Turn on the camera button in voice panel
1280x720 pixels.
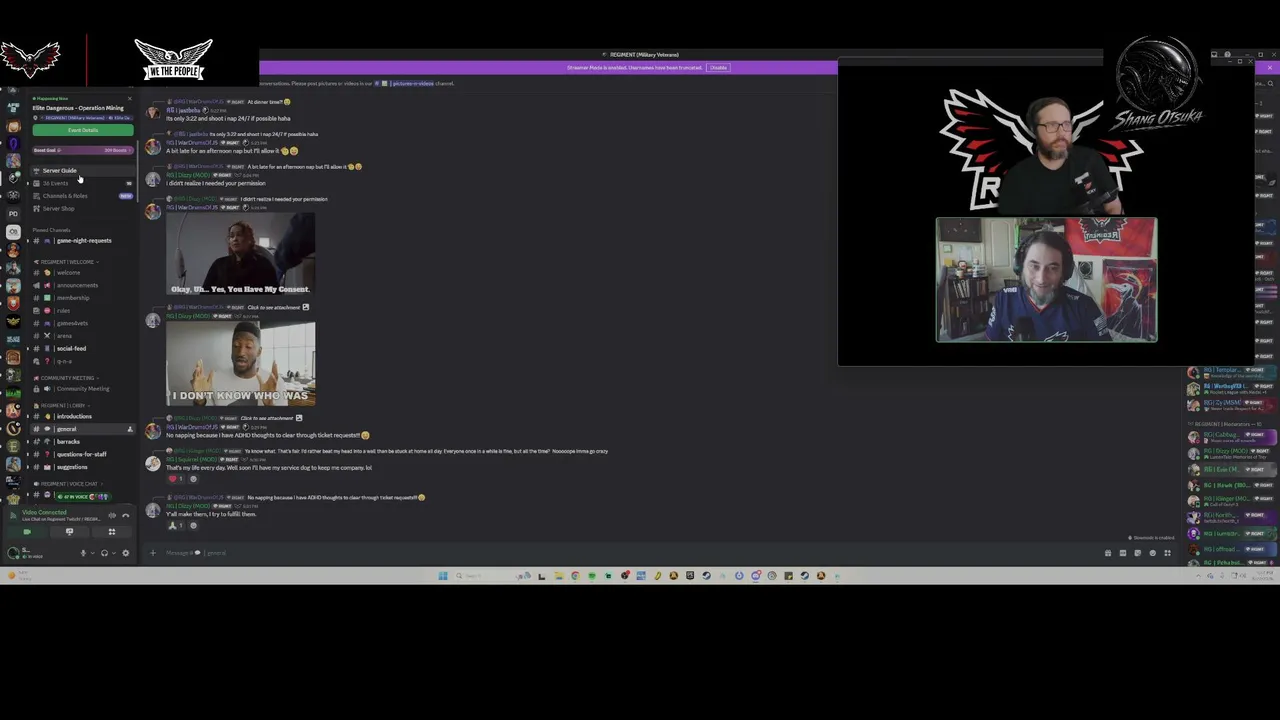pos(27,533)
